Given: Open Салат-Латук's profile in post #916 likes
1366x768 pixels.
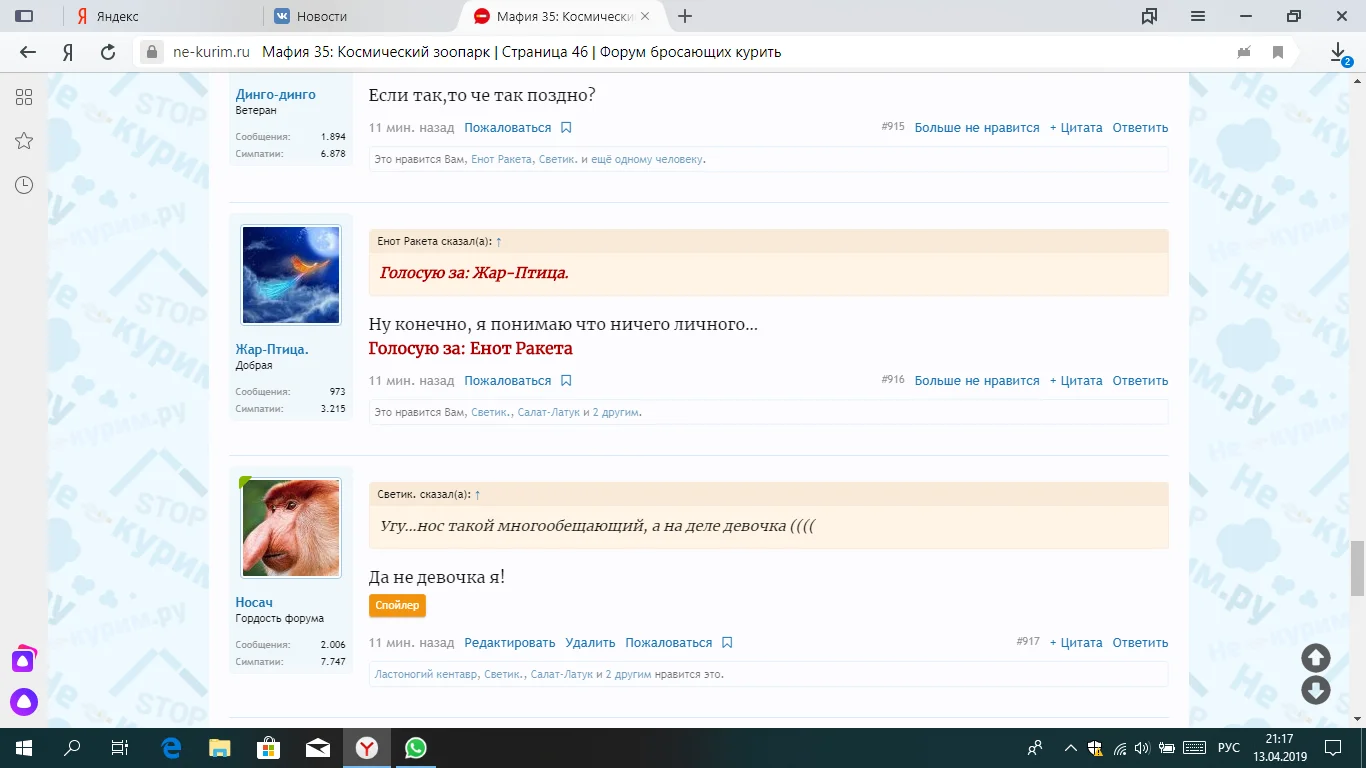Looking at the screenshot, I should 548,413.
